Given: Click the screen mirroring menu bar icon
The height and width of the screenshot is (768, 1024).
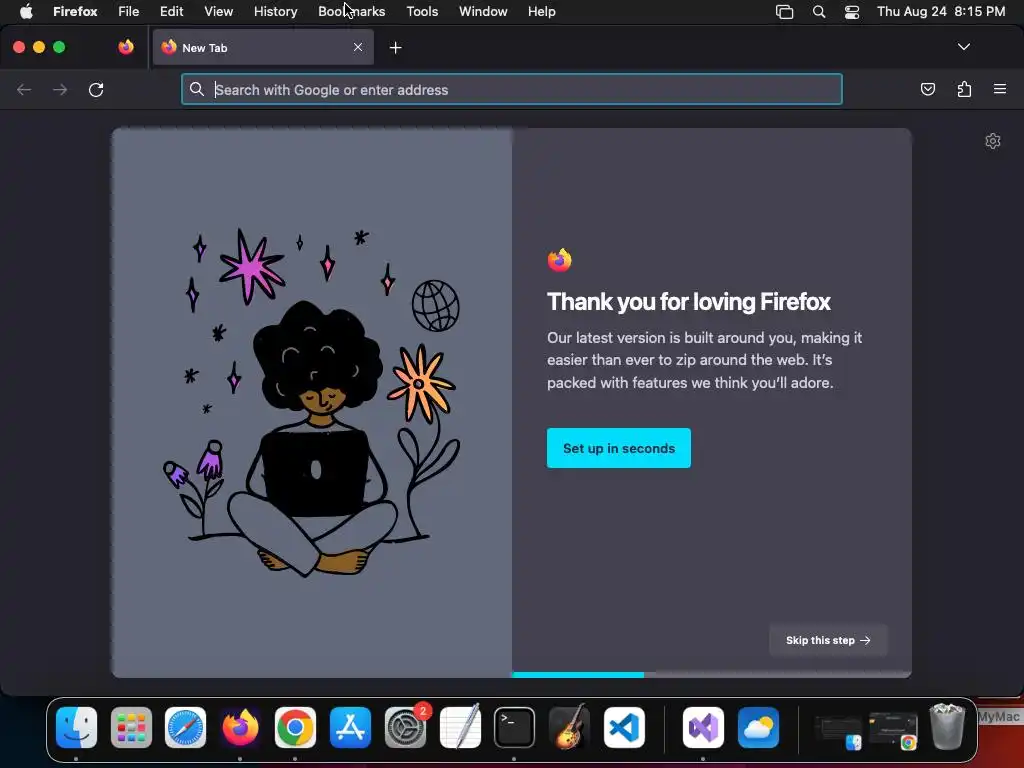Looking at the screenshot, I should (784, 12).
